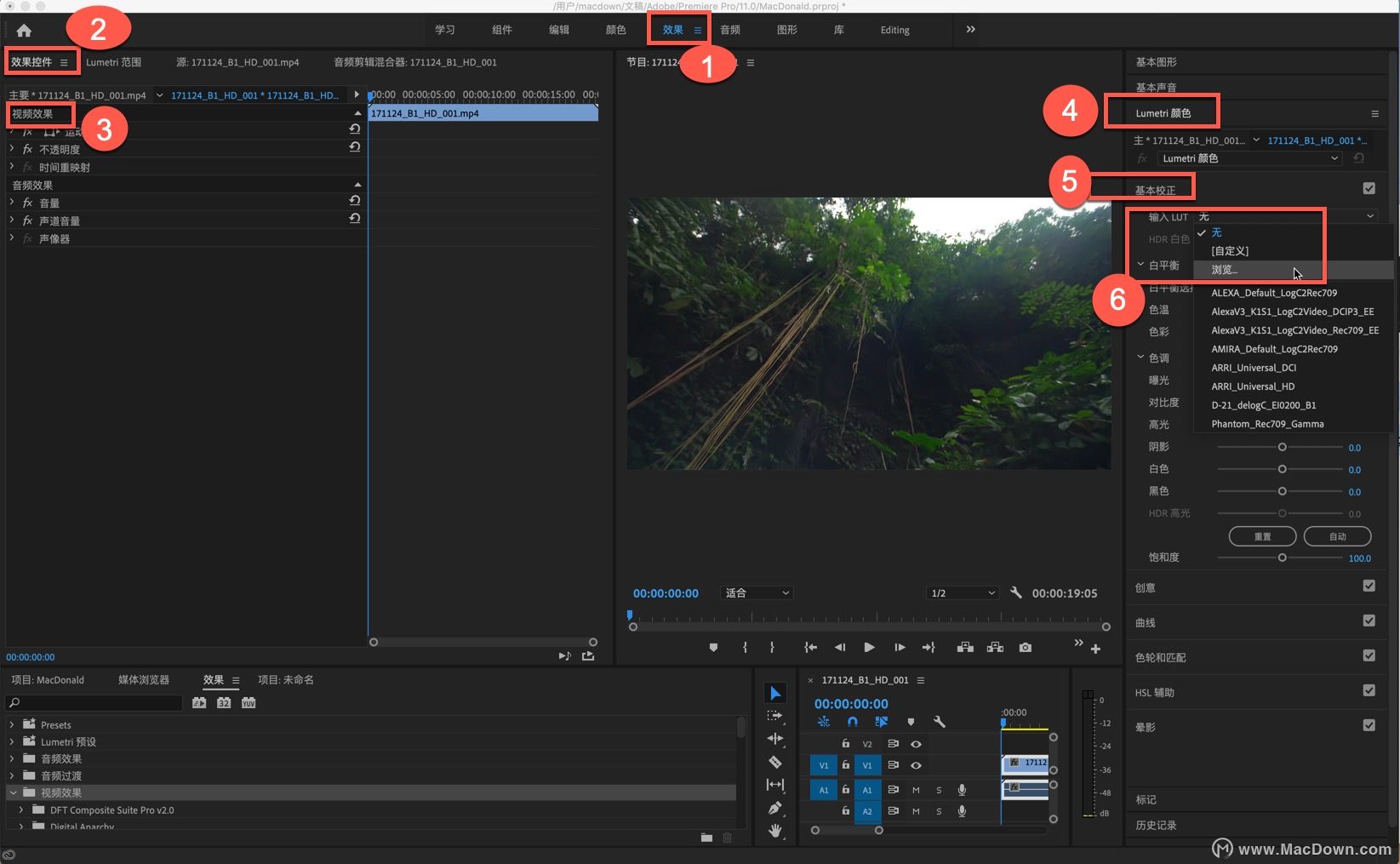
Task: Toggle 色轮和匹配 section checkbox
Action: pyautogui.click(x=1369, y=655)
